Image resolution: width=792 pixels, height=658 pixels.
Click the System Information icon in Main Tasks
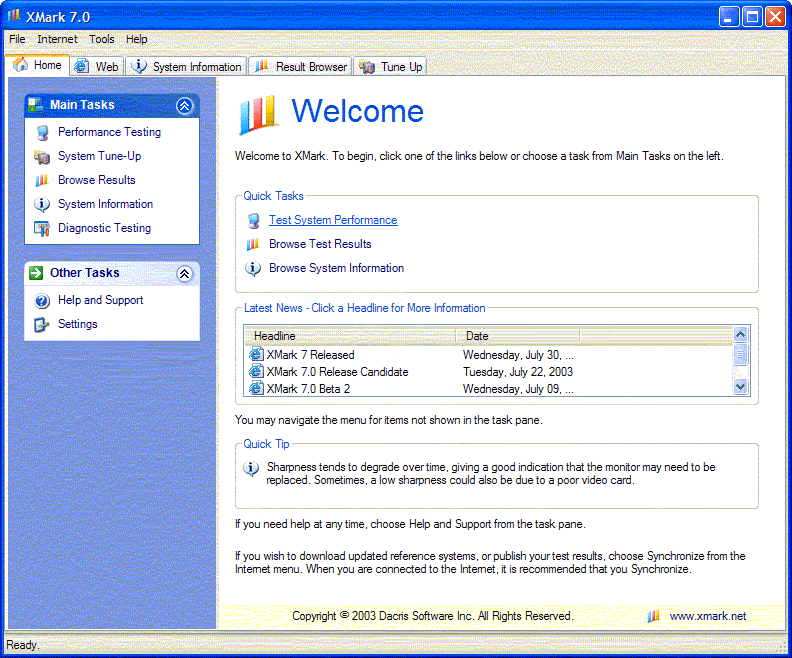click(42, 205)
